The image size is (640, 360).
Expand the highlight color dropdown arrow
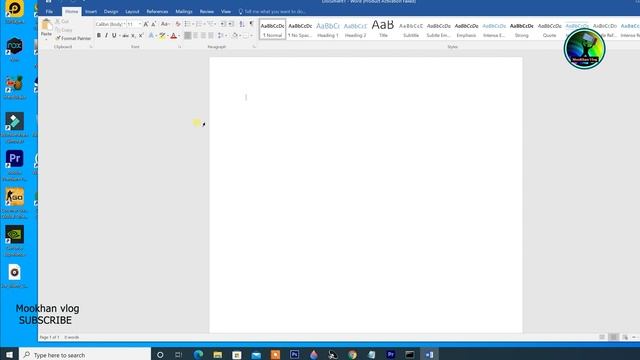coord(167,36)
